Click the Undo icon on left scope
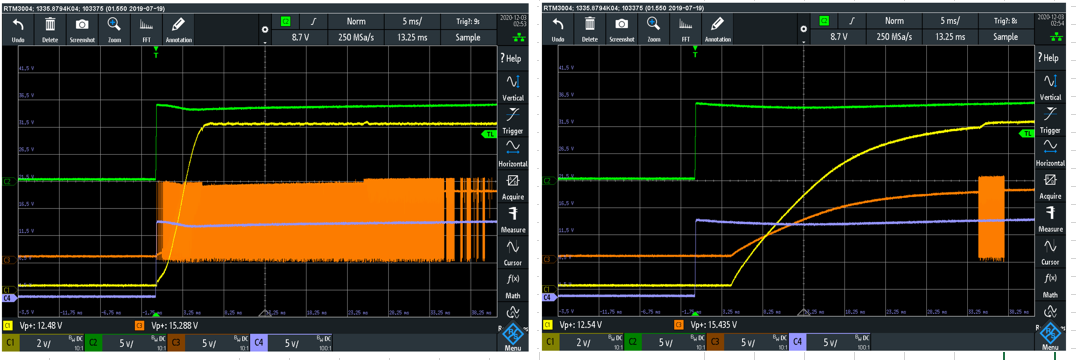The height and width of the screenshot is (360, 1076). click(x=19, y=29)
